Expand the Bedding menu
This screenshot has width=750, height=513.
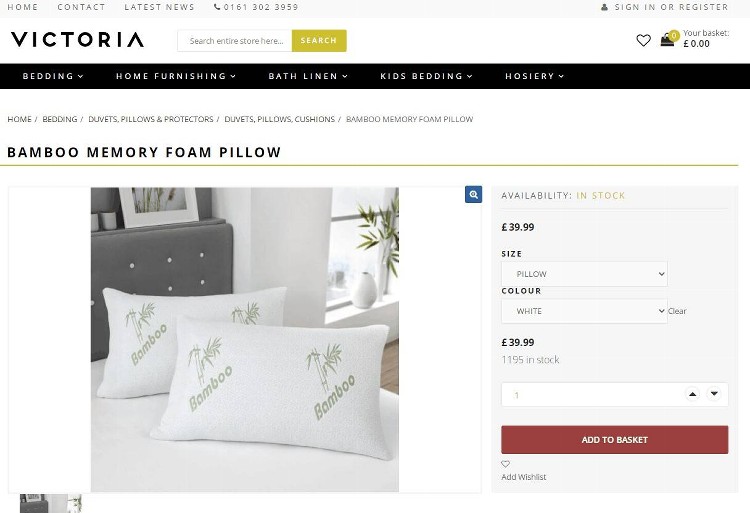[x=53, y=76]
